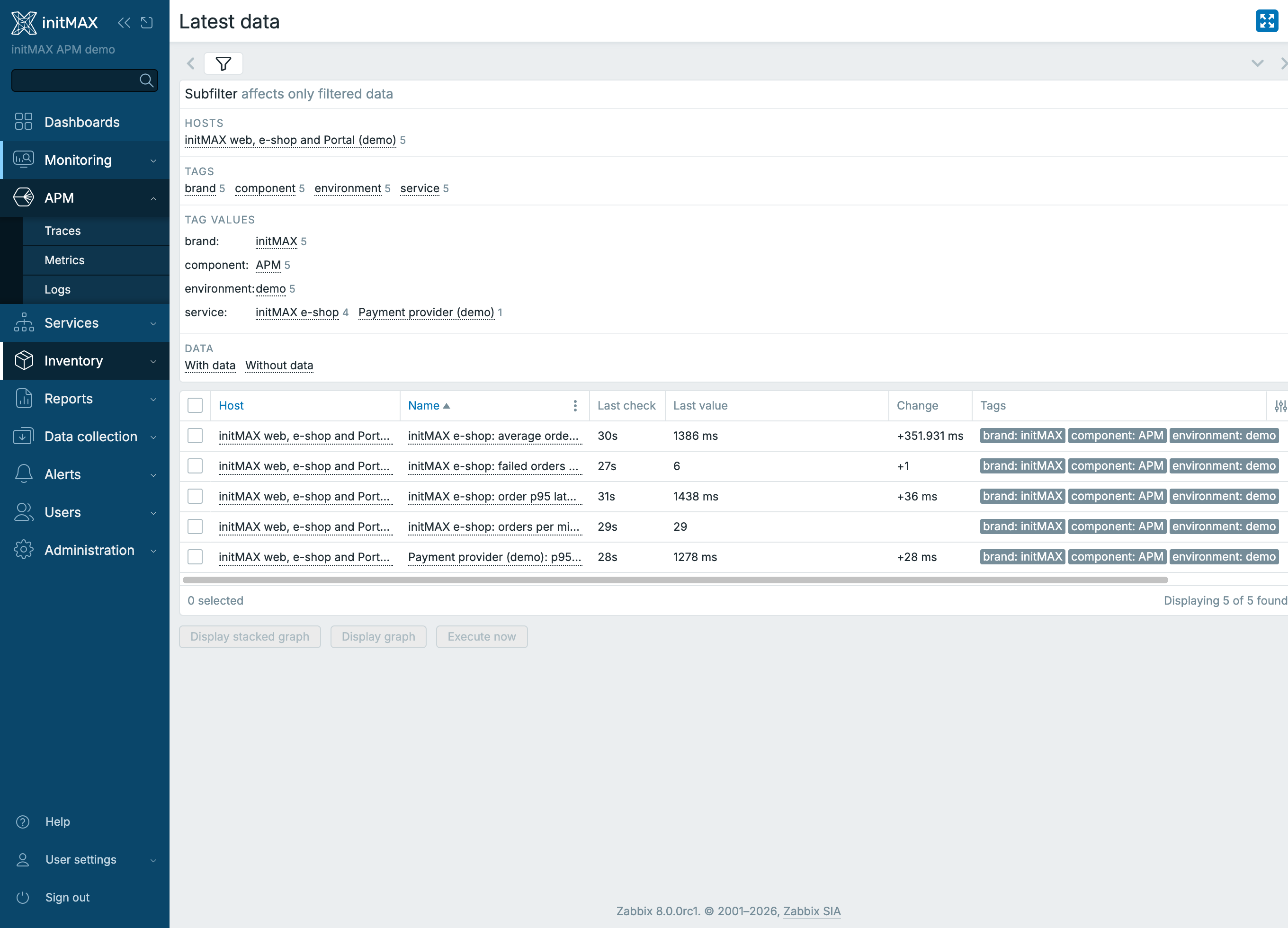Expand the Data collection menu chevron
1288x928 pixels.
click(x=153, y=437)
